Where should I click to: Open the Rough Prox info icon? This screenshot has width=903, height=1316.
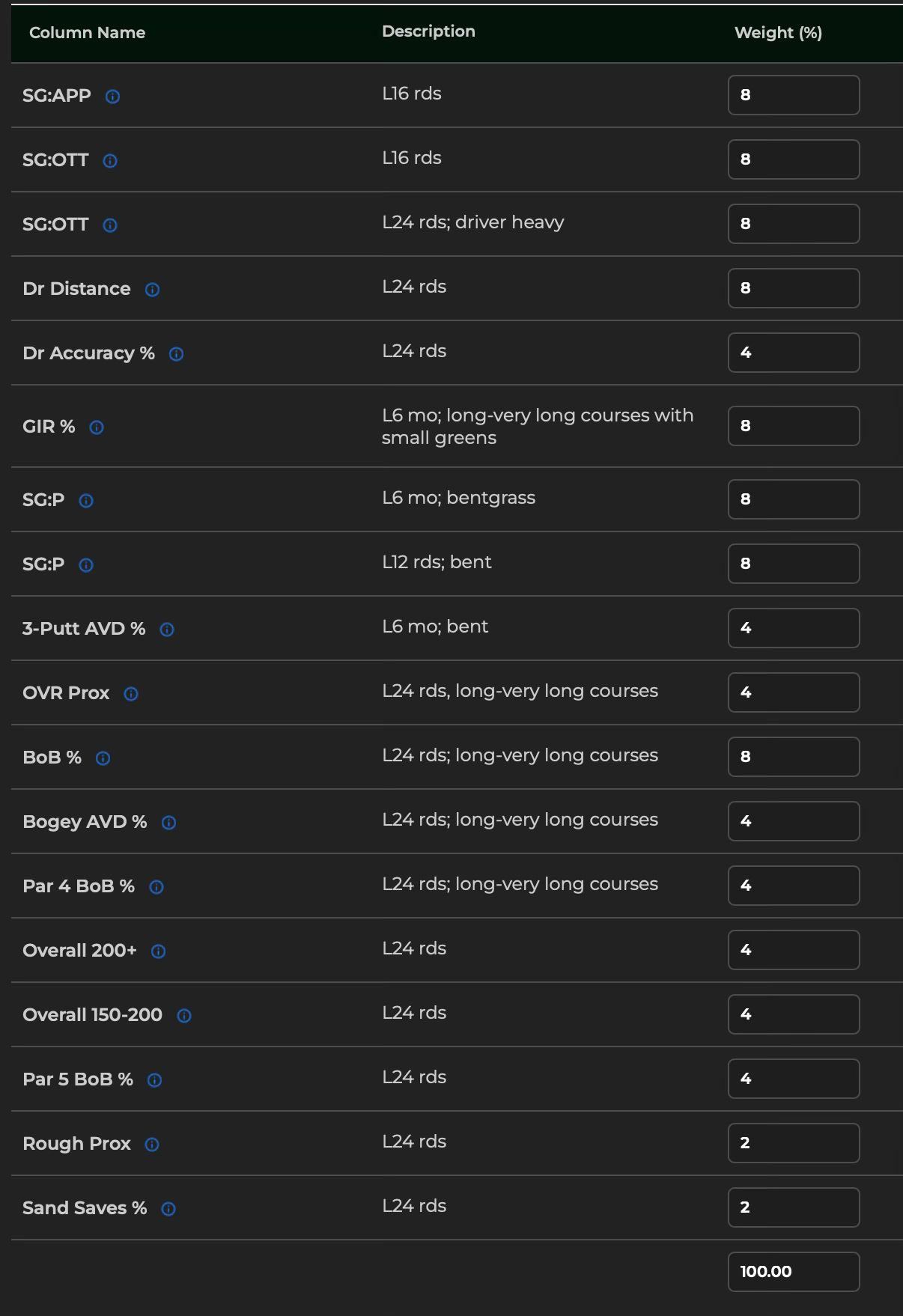(152, 1145)
